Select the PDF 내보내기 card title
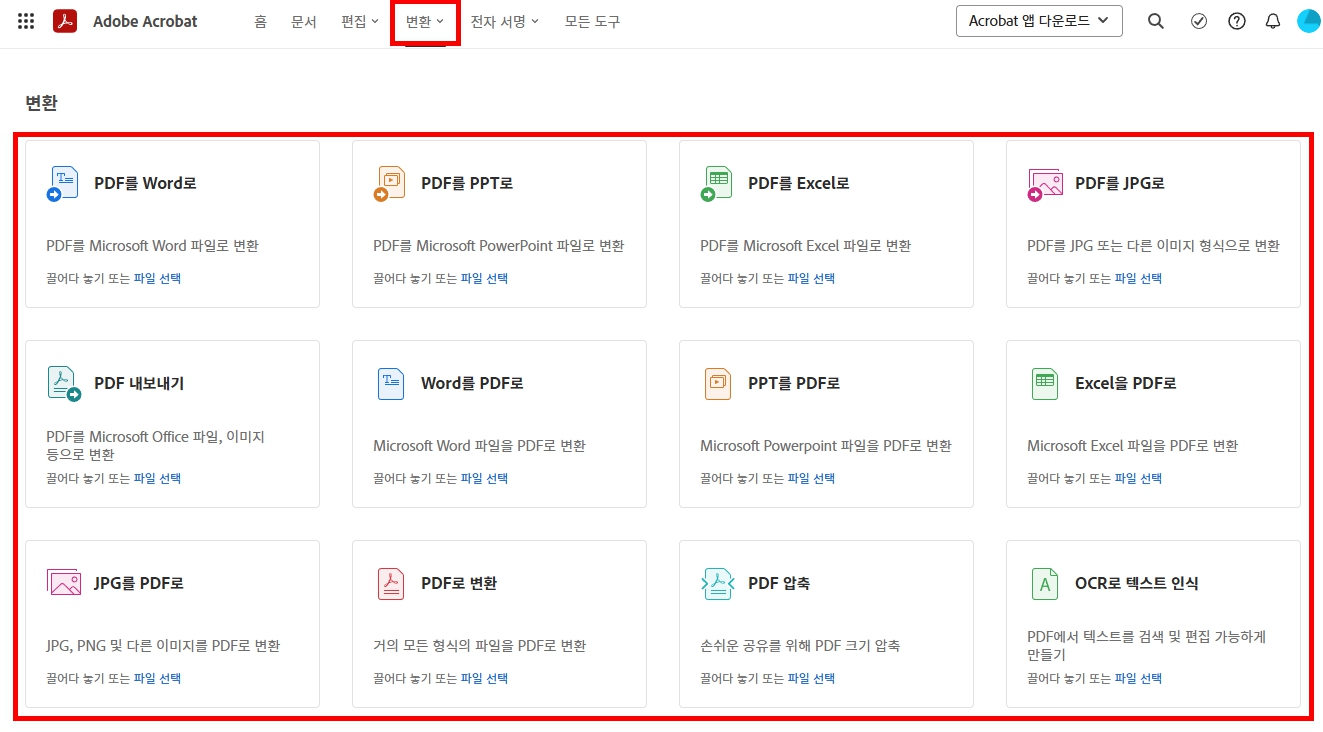The height and width of the screenshot is (732, 1323). tap(139, 383)
